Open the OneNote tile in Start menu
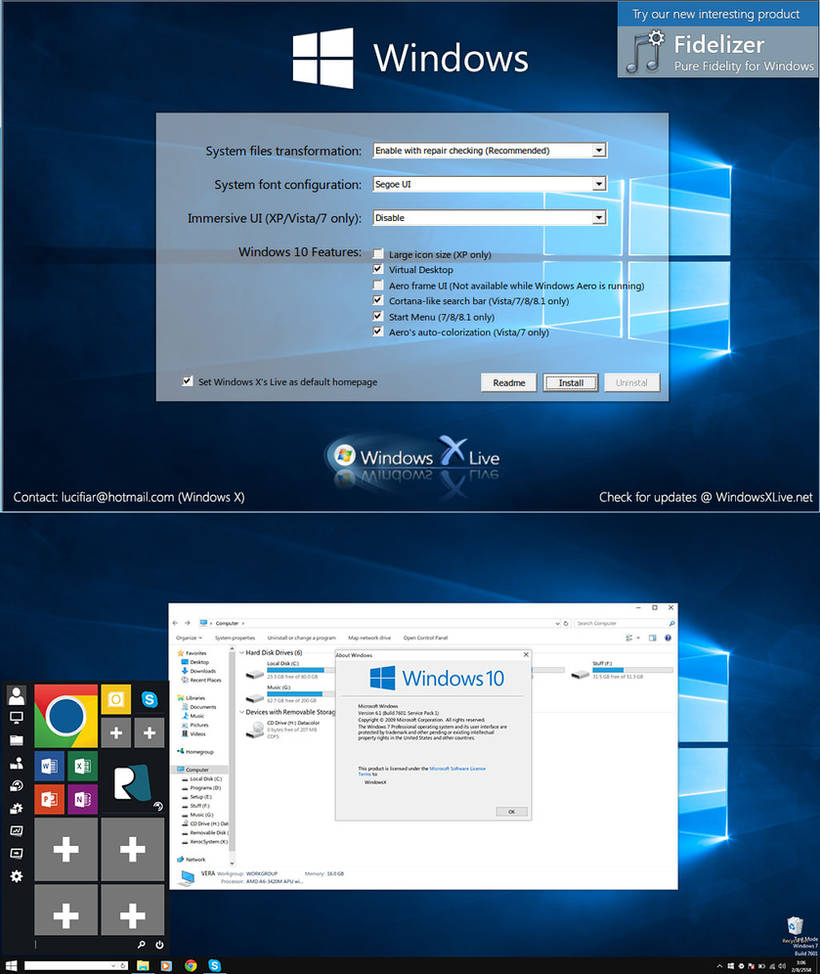820x974 pixels. [x=83, y=799]
